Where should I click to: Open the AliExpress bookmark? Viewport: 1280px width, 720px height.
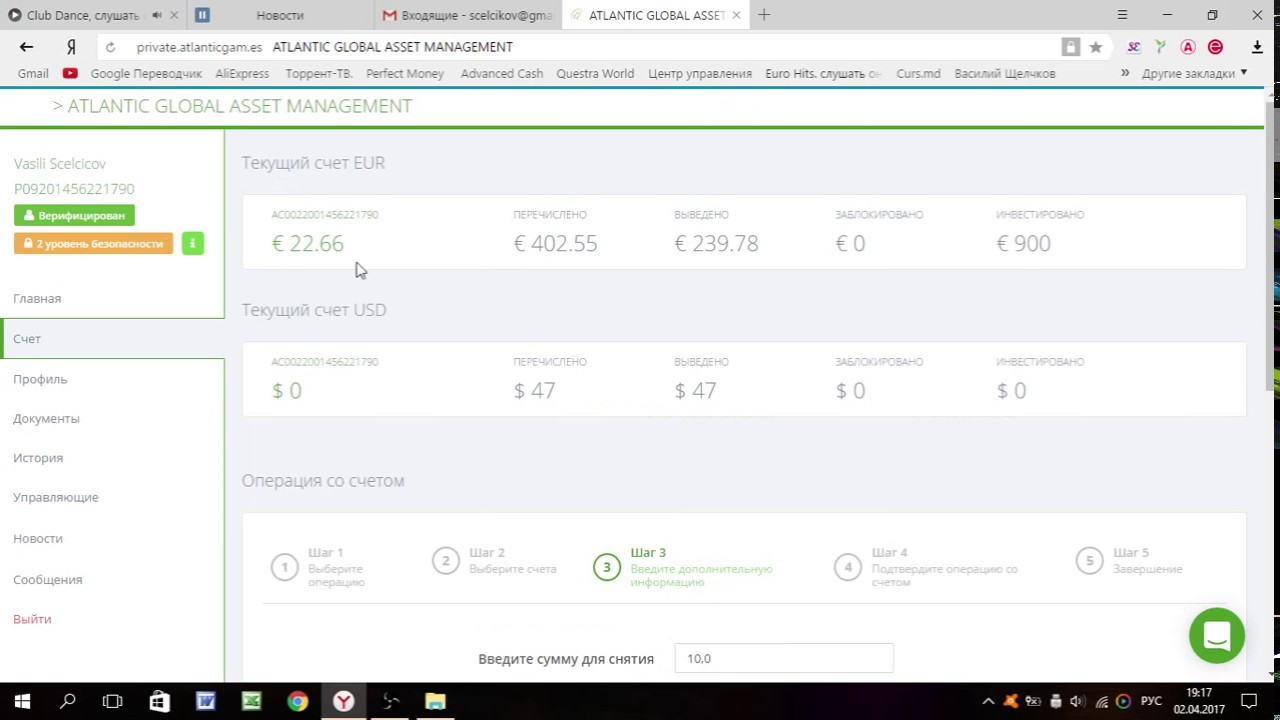(242, 73)
